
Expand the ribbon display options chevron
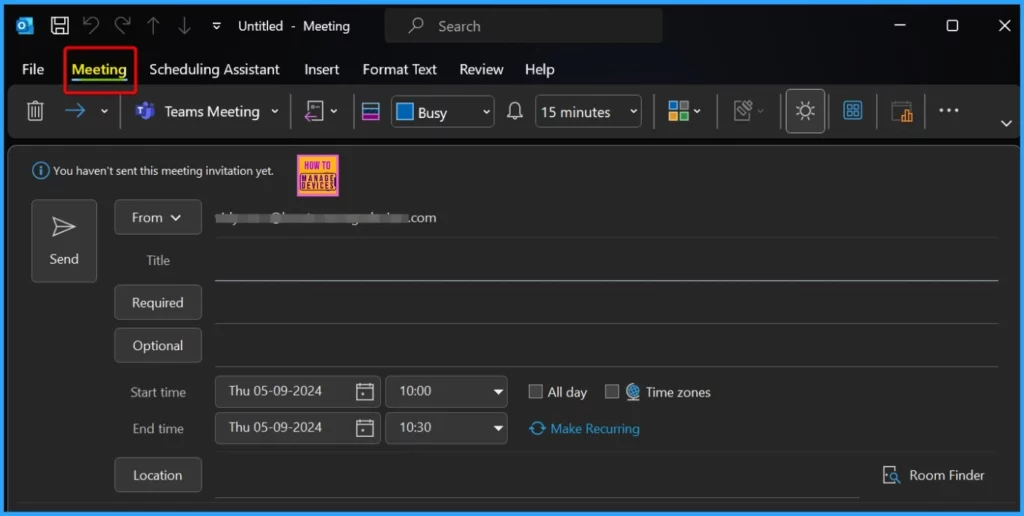click(1006, 123)
